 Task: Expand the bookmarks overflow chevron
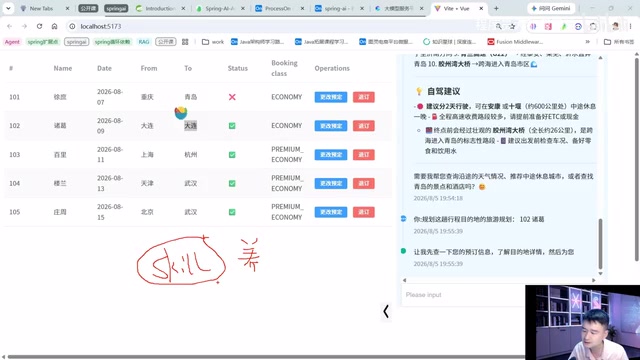pos(587,42)
